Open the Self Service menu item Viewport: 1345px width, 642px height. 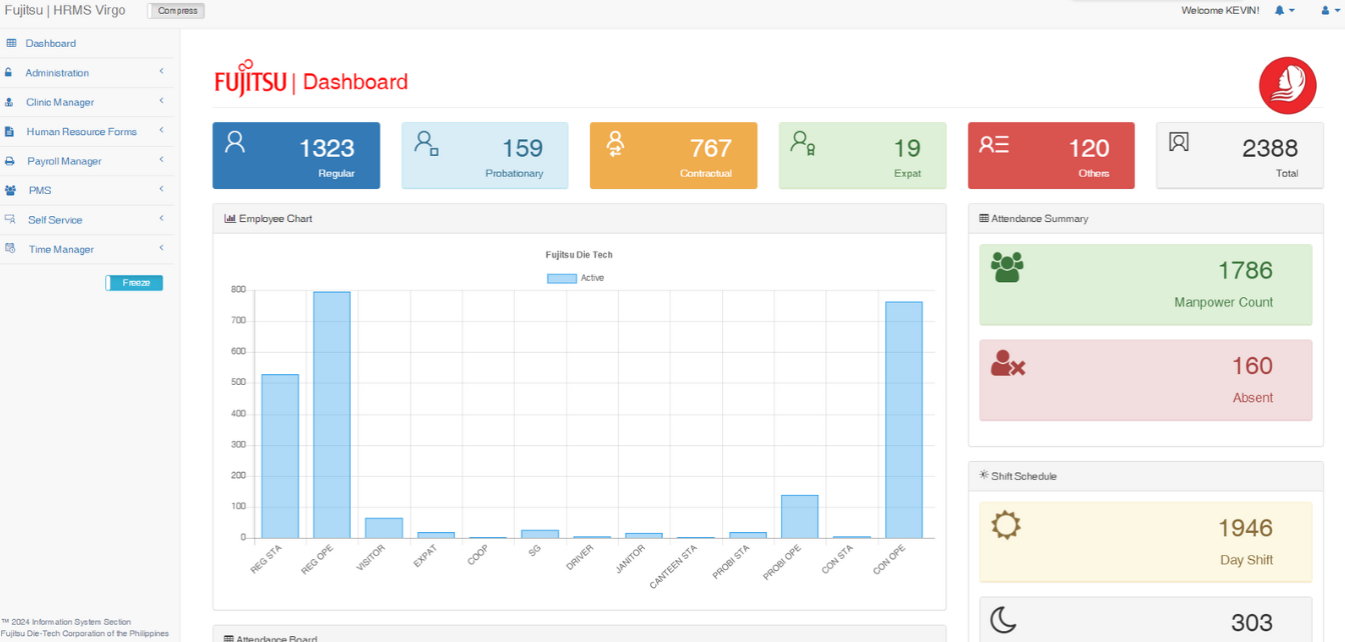pos(55,220)
